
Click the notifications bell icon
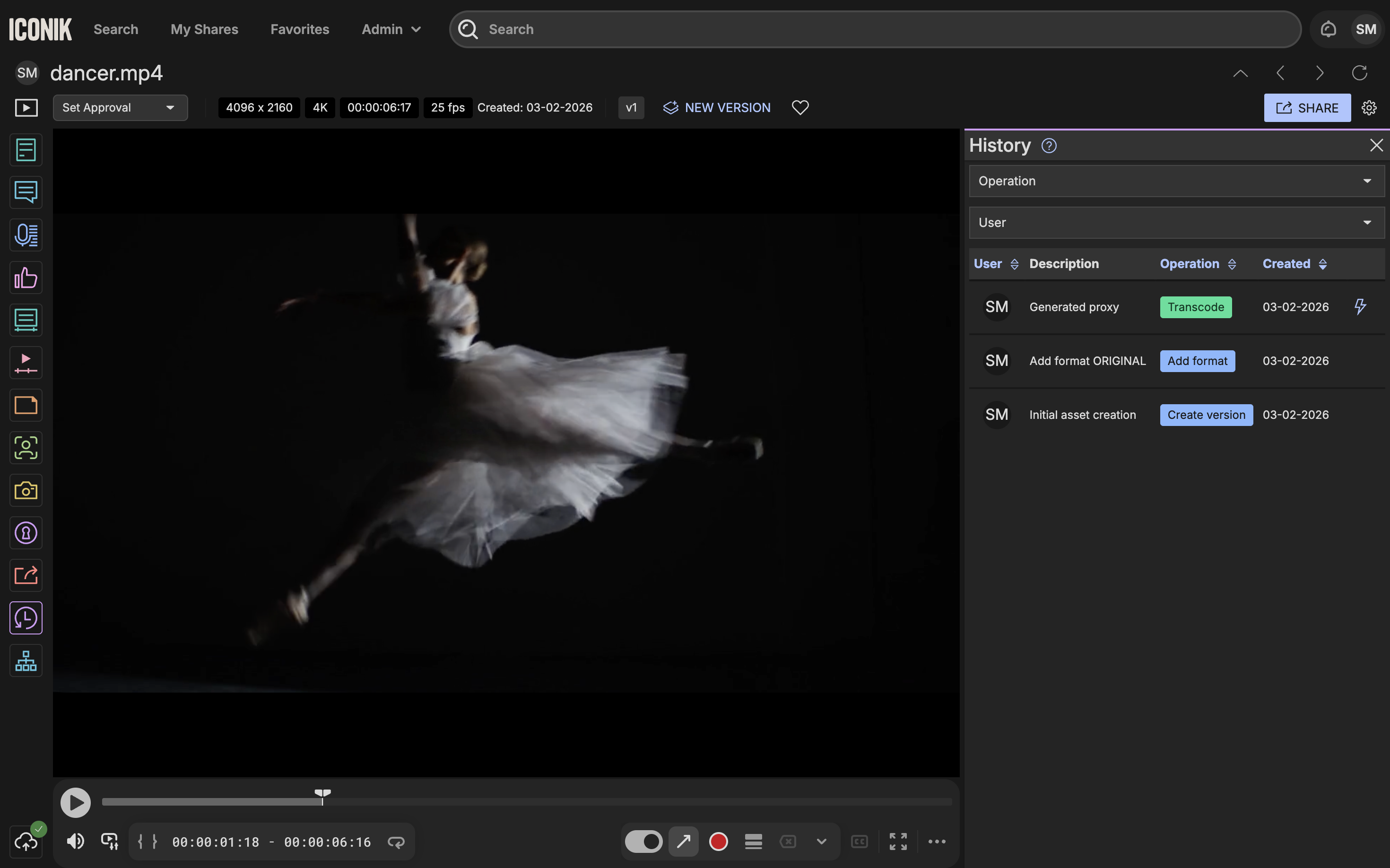point(1328,29)
